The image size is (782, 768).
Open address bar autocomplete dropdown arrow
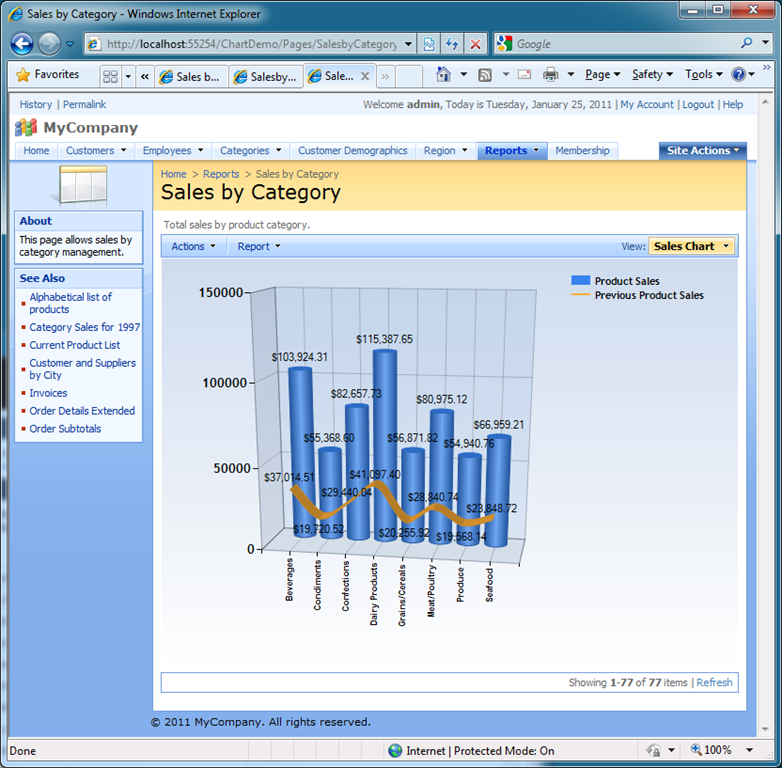coord(408,44)
